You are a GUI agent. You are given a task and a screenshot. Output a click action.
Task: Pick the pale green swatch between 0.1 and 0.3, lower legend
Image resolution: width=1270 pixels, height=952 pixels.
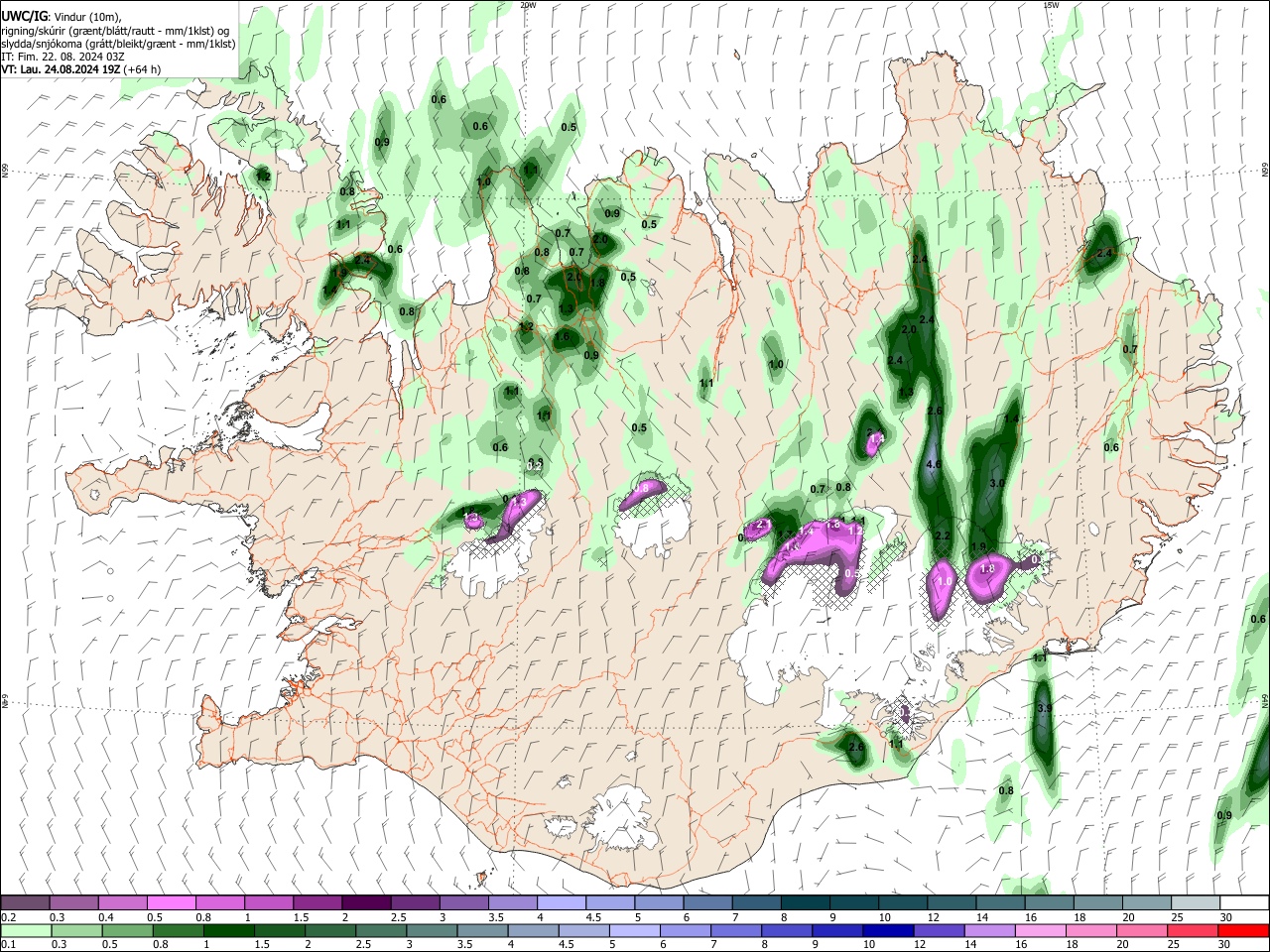(x=25, y=930)
